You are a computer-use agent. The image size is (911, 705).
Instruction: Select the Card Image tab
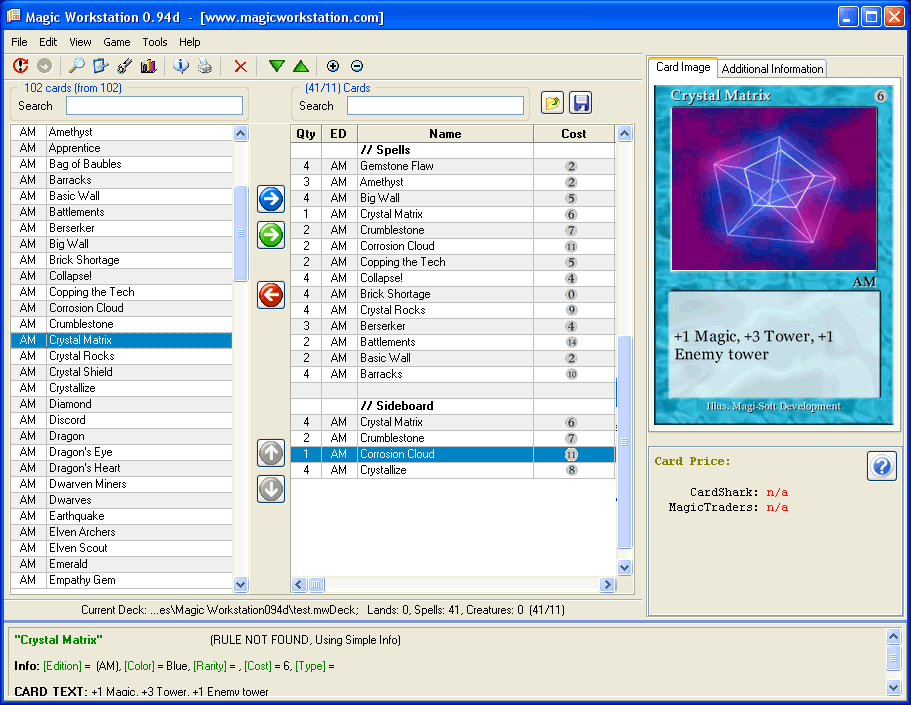(x=683, y=67)
